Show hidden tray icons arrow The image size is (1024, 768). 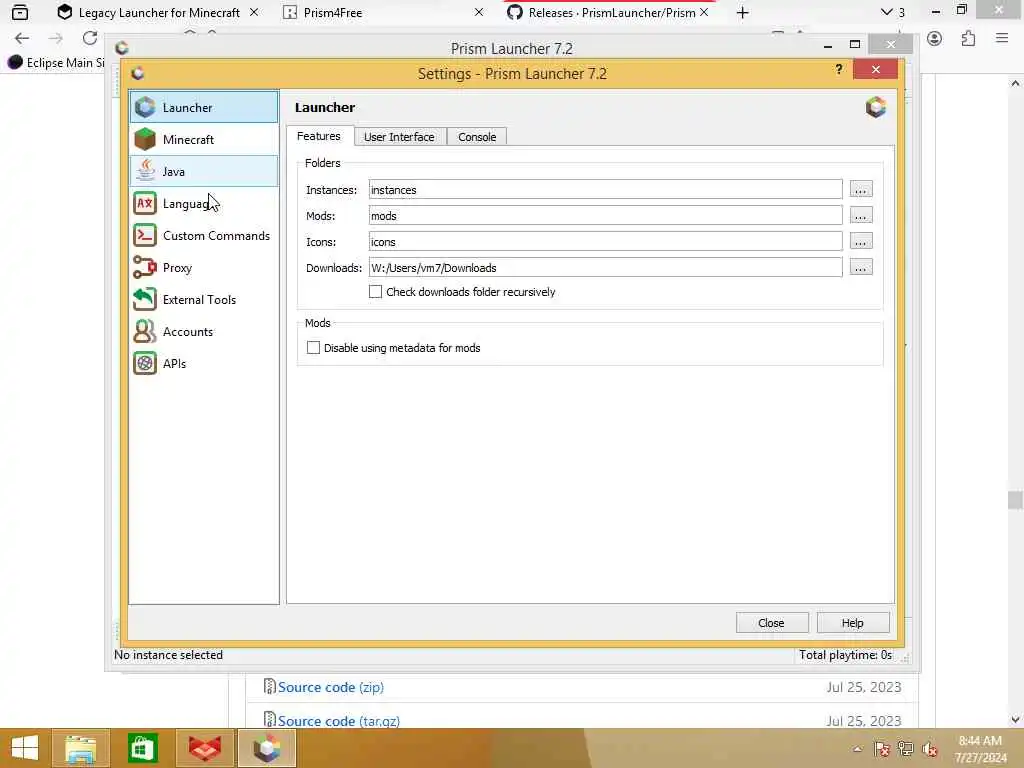(x=857, y=749)
